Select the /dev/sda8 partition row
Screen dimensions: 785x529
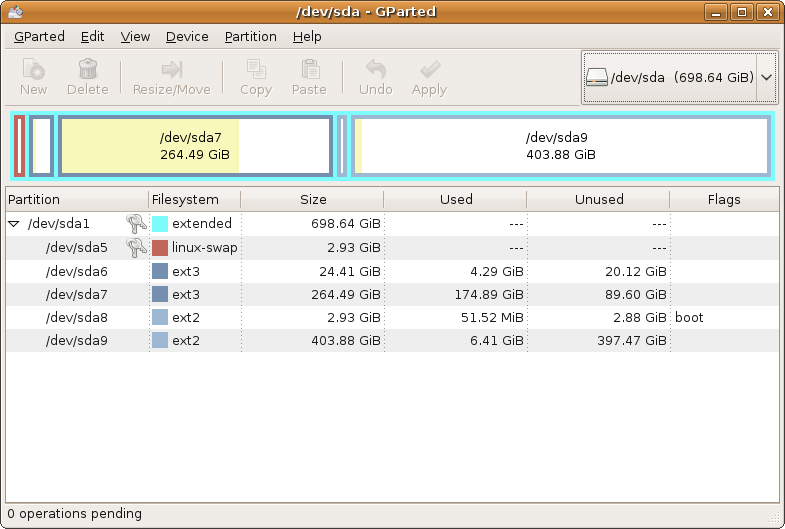click(392, 317)
